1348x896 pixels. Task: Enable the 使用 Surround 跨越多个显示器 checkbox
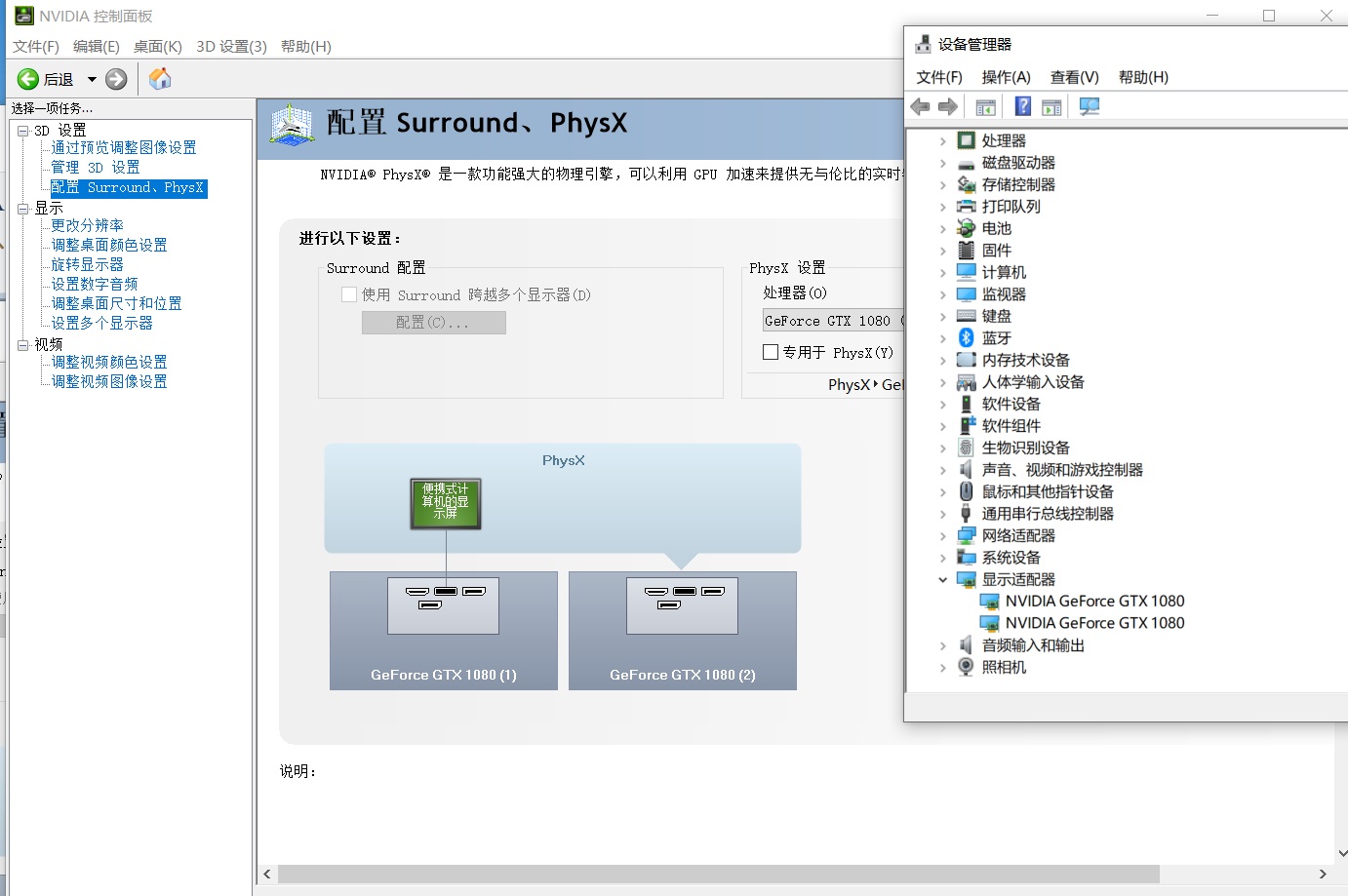pyautogui.click(x=349, y=294)
